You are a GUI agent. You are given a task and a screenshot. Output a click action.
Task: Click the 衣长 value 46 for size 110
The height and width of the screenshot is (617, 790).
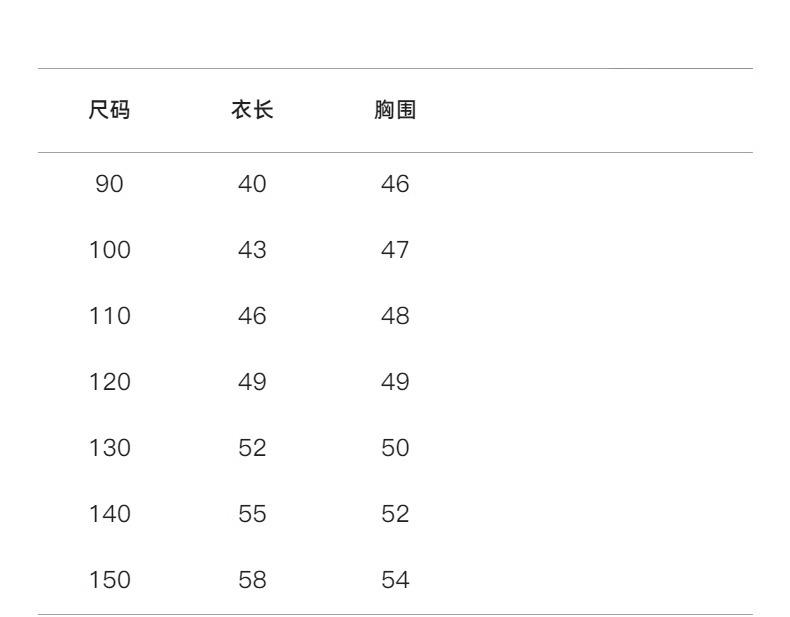tap(252, 317)
